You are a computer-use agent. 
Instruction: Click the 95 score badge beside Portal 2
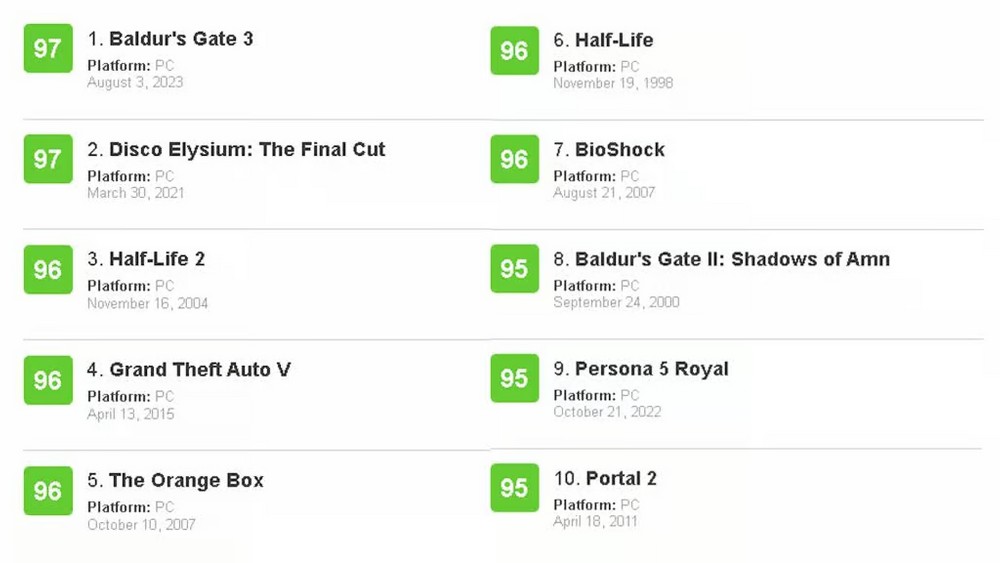click(x=514, y=487)
